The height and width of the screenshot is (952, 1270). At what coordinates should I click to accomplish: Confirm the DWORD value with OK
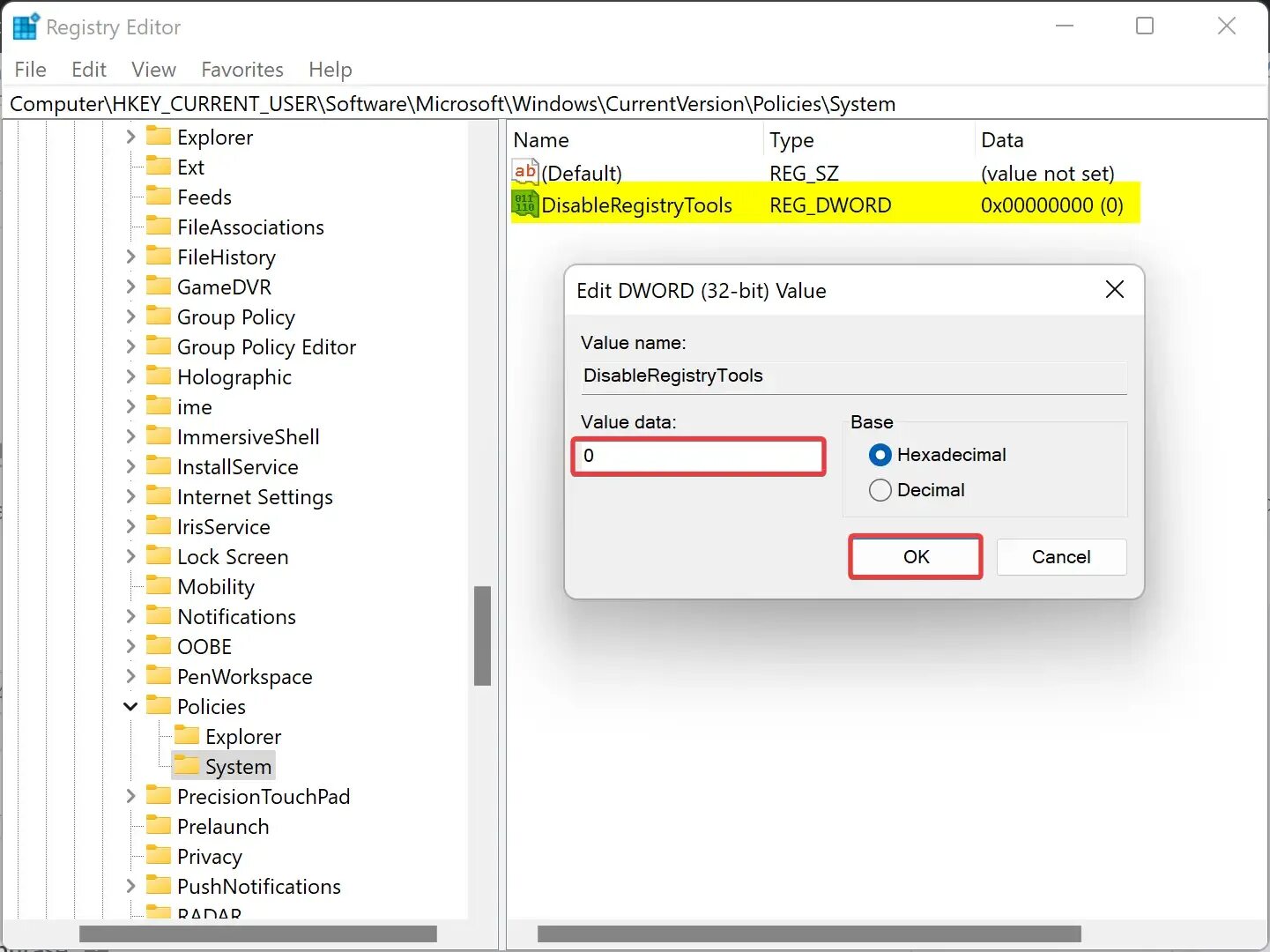916,556
